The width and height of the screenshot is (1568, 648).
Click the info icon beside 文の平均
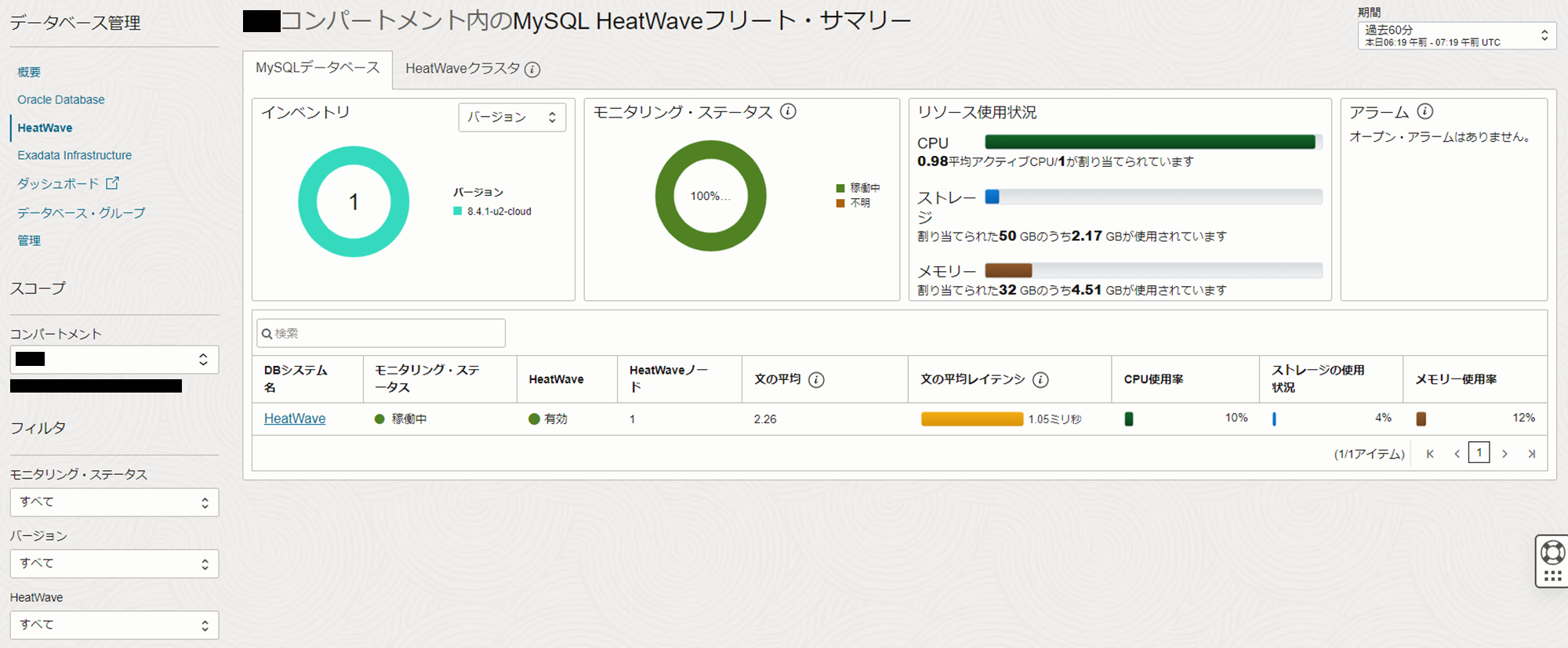coord(816,380)
